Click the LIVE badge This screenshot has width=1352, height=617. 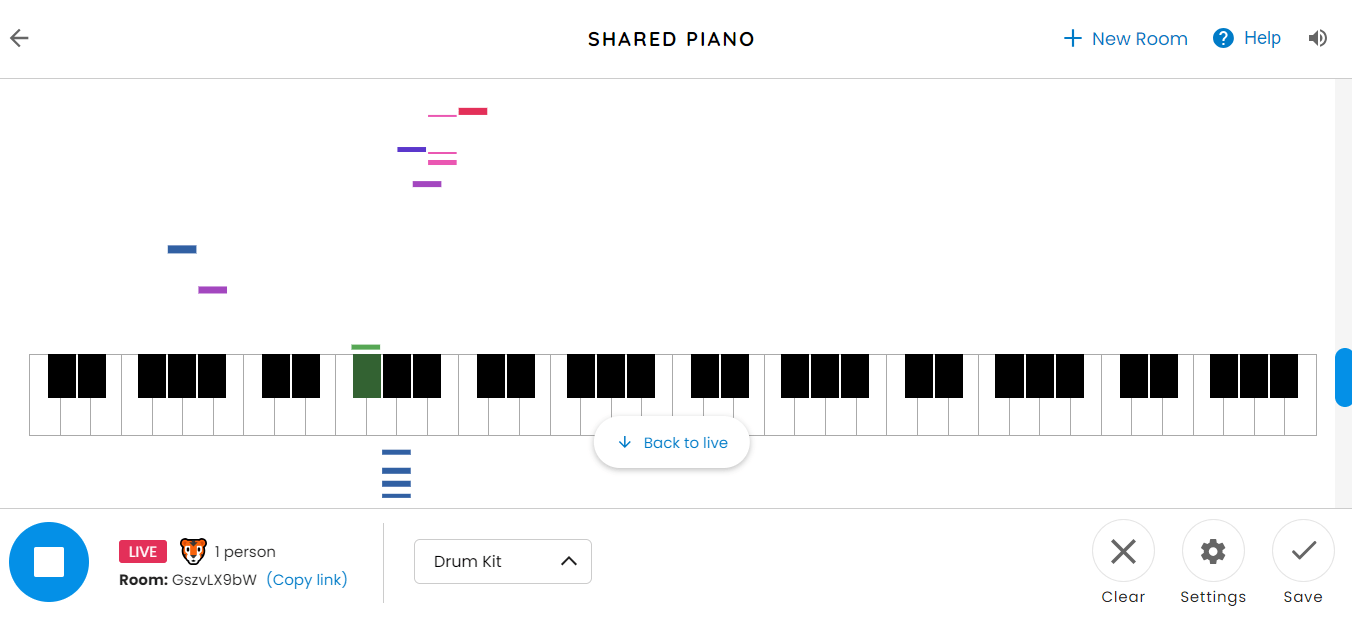[142, 551]
